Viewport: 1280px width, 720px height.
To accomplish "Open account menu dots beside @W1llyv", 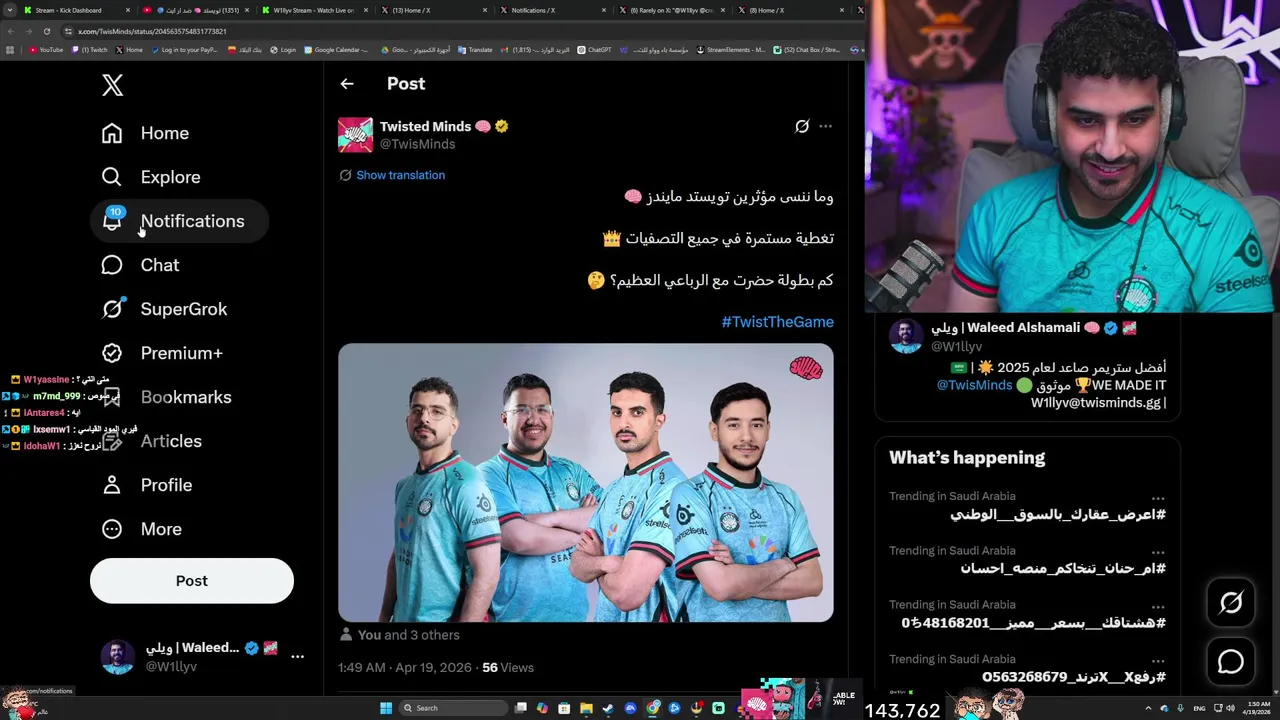I will pyautogui.click(x=297, y=656).
